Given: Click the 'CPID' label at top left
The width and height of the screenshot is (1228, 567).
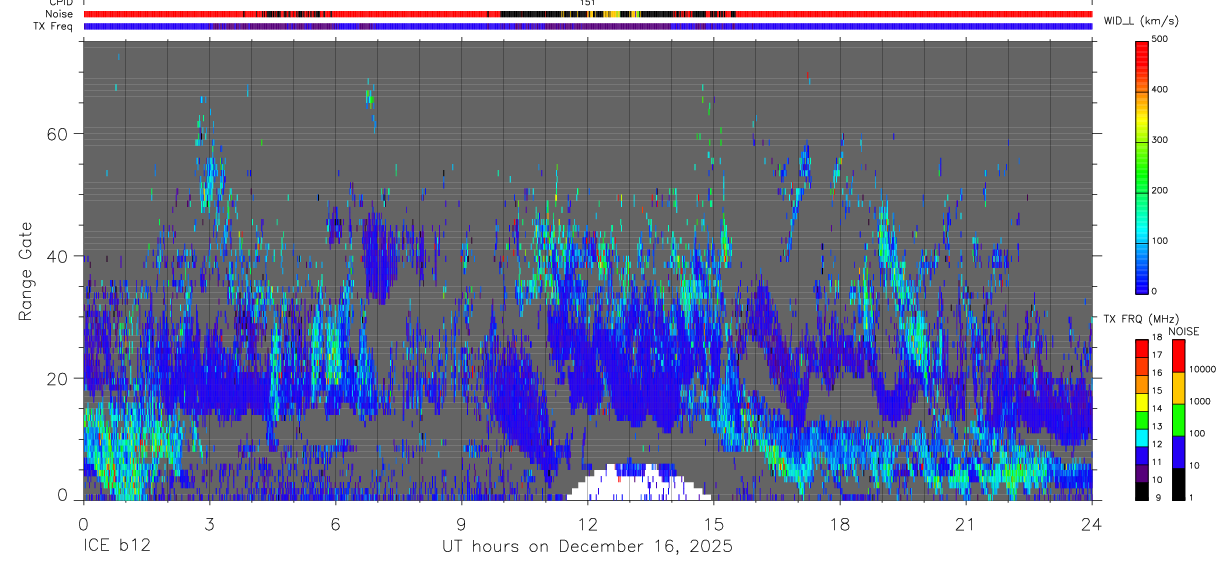Looking at the screenshot, I should click(x=60, y=4).
